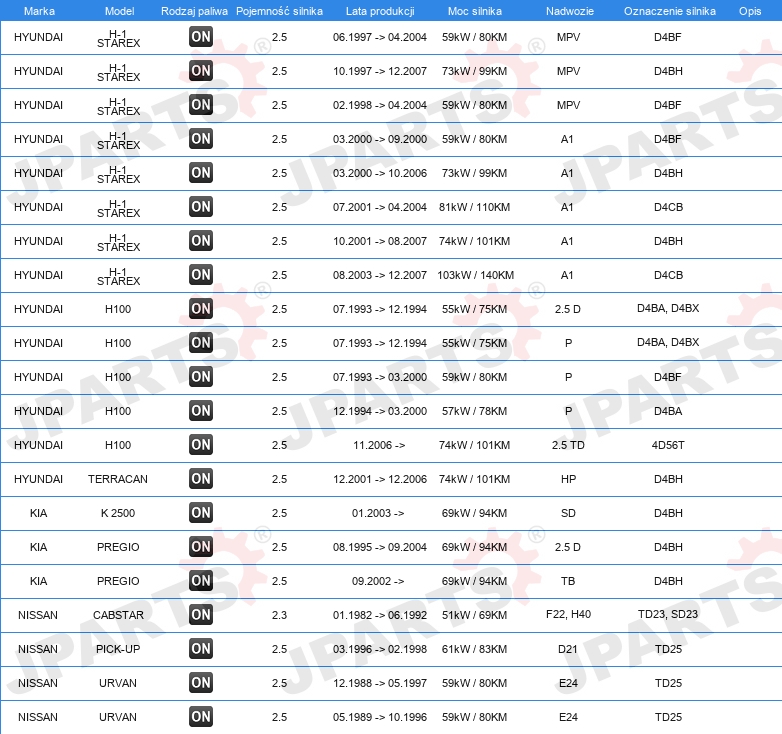782x734 pixels.
Task: Click production dates 12.2001 -> 12.2006
Action: (x=380, y=479)
